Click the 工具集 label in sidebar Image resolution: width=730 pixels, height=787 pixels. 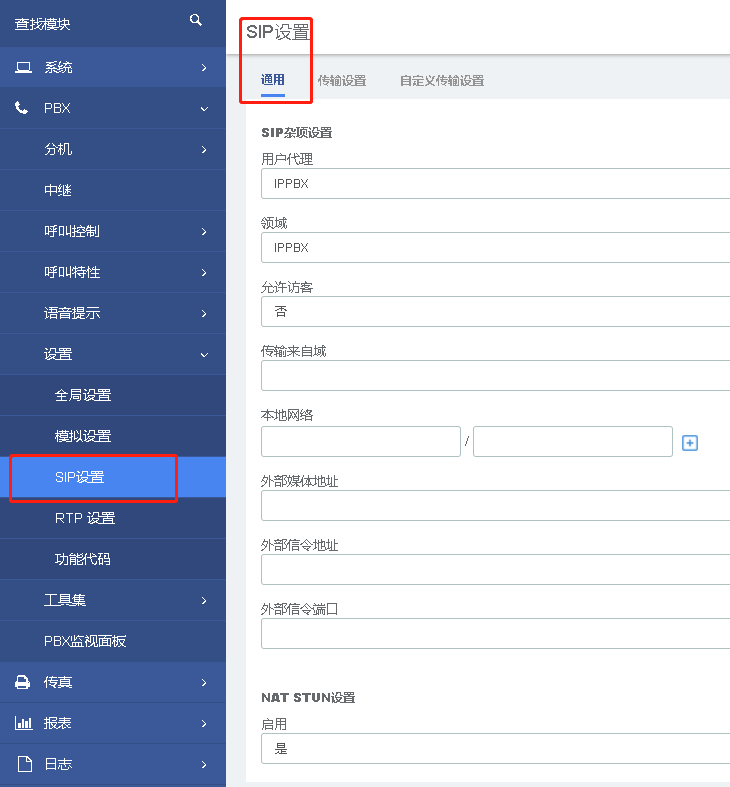pos(65,600)
